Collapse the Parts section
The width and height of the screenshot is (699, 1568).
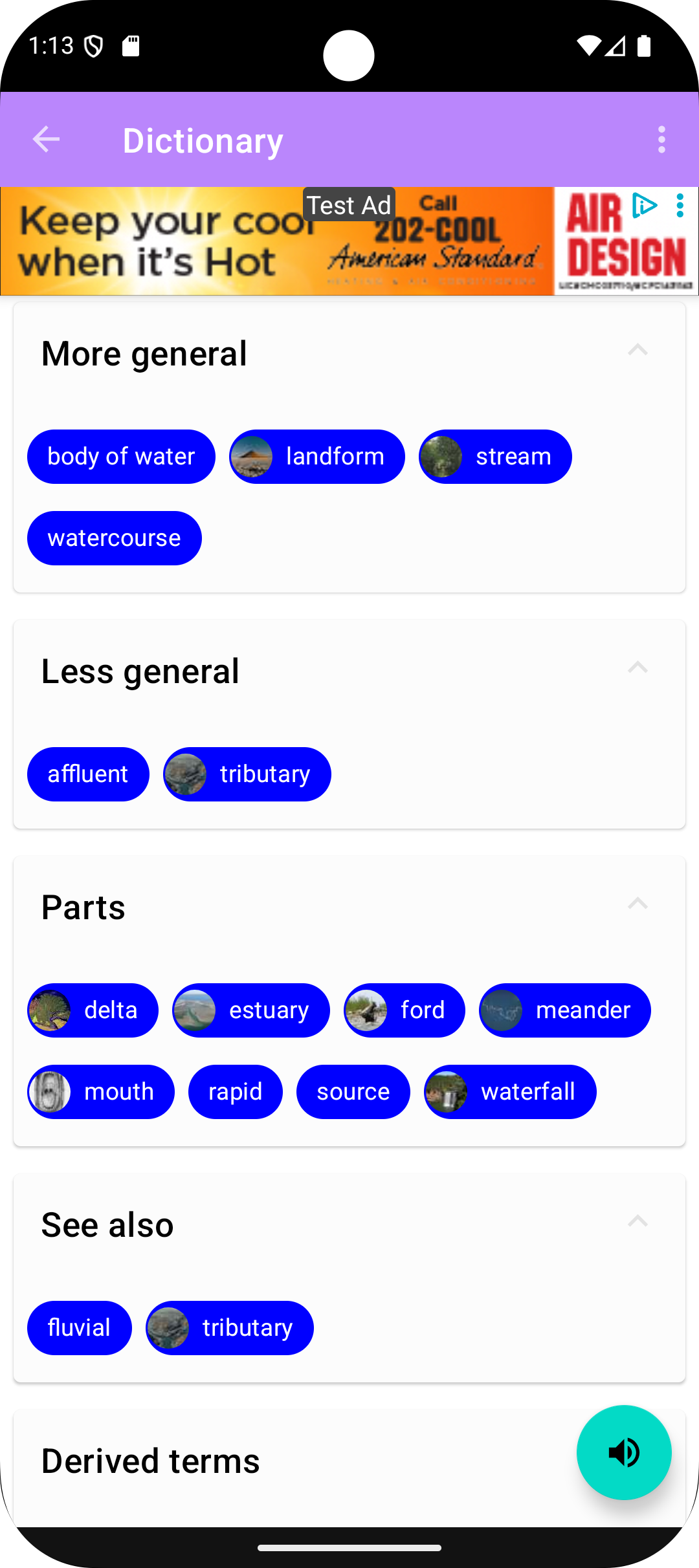click(638, 904)
